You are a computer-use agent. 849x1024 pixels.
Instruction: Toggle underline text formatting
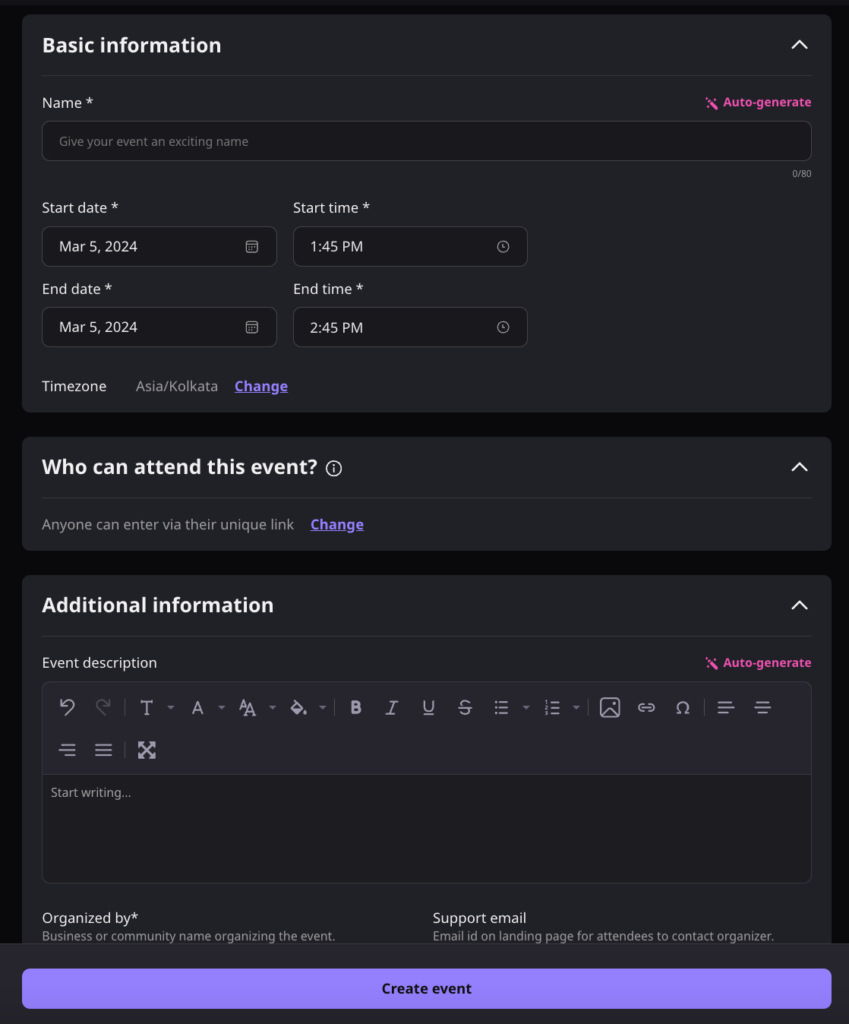pos(428,707)
